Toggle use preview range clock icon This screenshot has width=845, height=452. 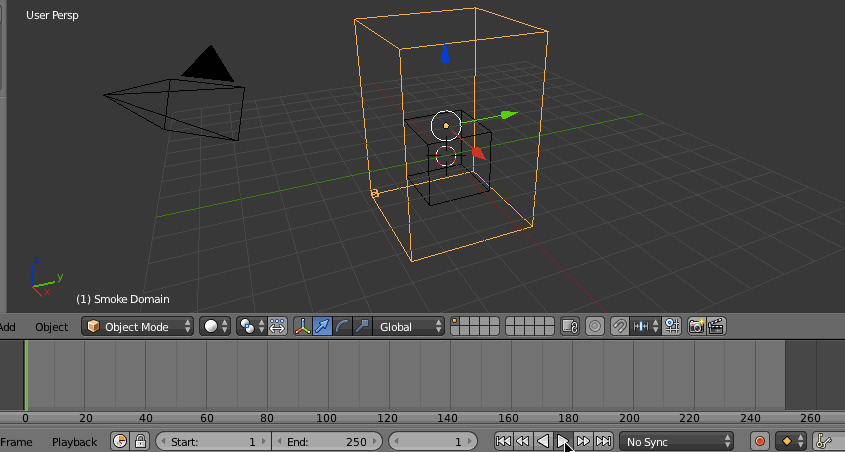click(x=120, y=442)
